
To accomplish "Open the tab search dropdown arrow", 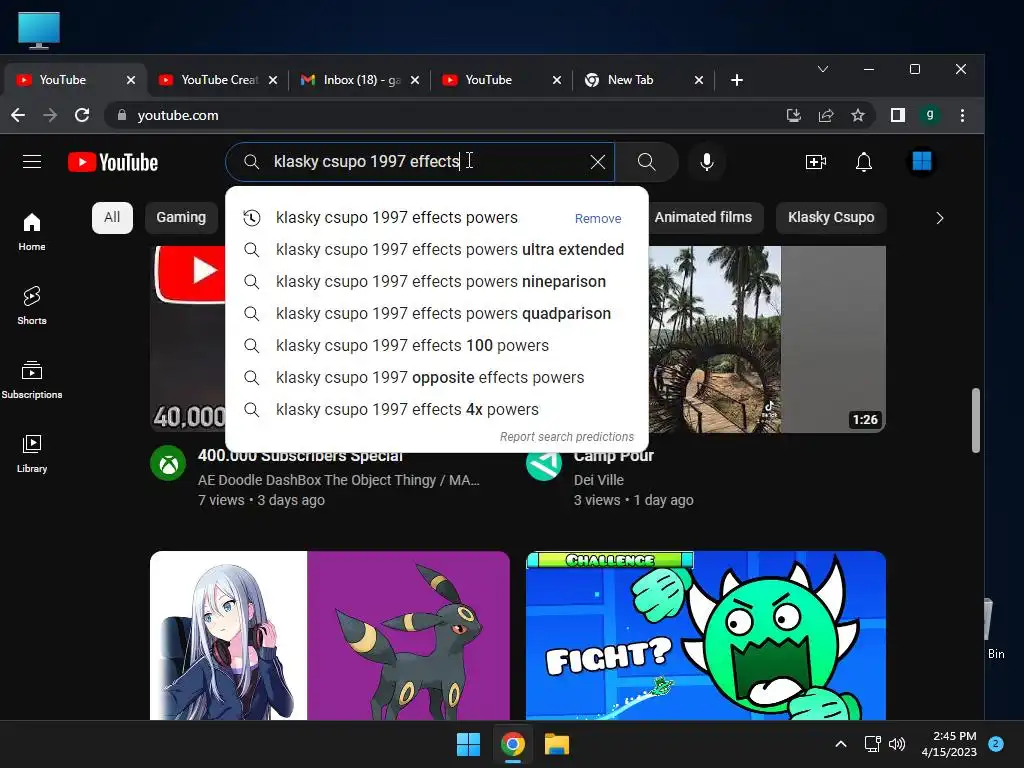I will click(x=823, y=69).
